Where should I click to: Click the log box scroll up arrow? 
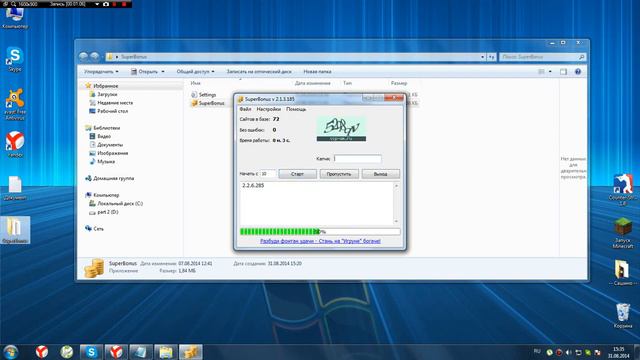click(x=396, y=186)
